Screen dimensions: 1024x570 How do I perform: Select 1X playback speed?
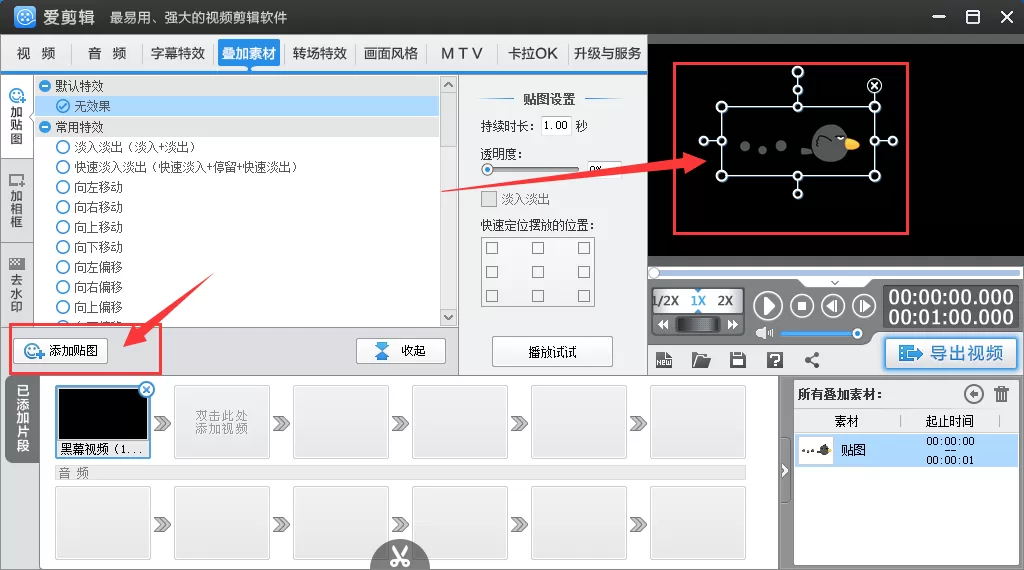tap(698, 301)
